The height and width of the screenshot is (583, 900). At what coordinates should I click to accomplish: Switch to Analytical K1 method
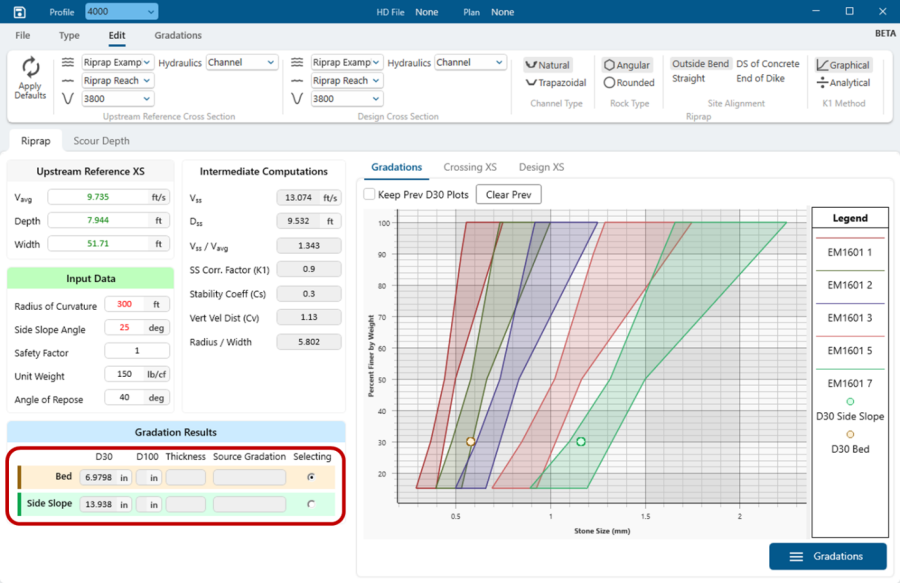843,83
